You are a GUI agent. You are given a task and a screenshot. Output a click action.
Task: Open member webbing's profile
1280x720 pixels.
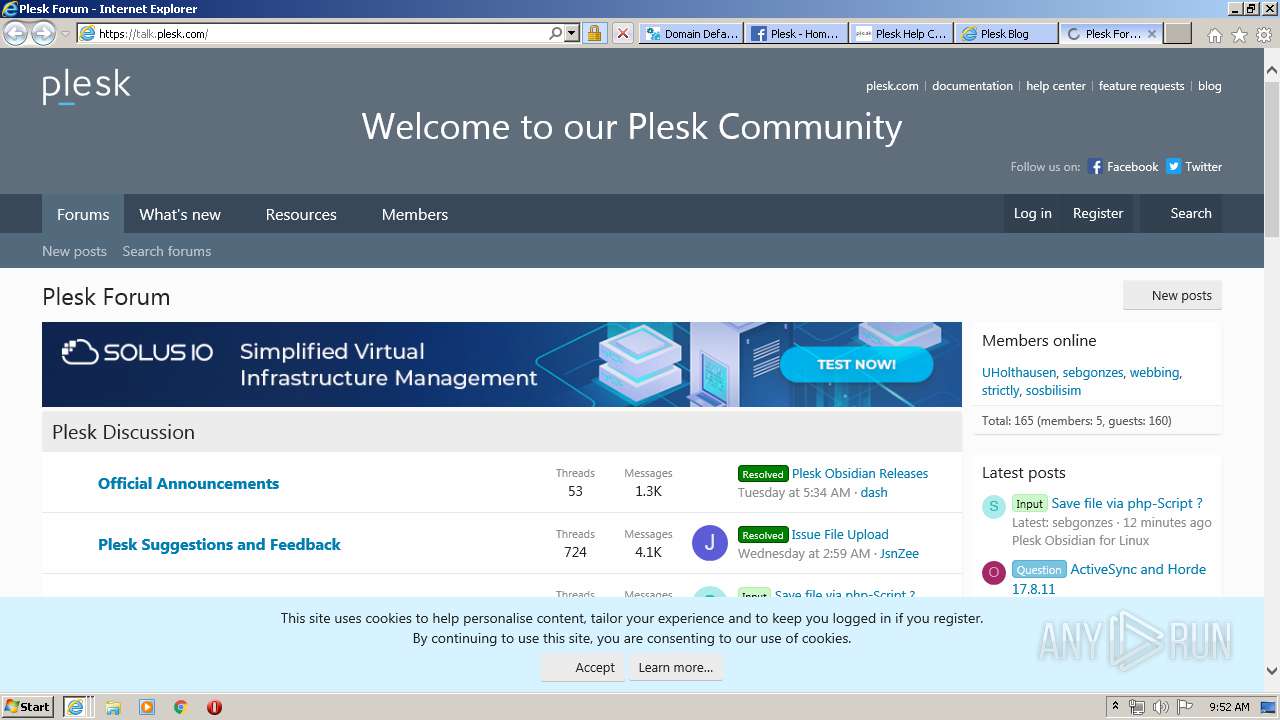1154,372
